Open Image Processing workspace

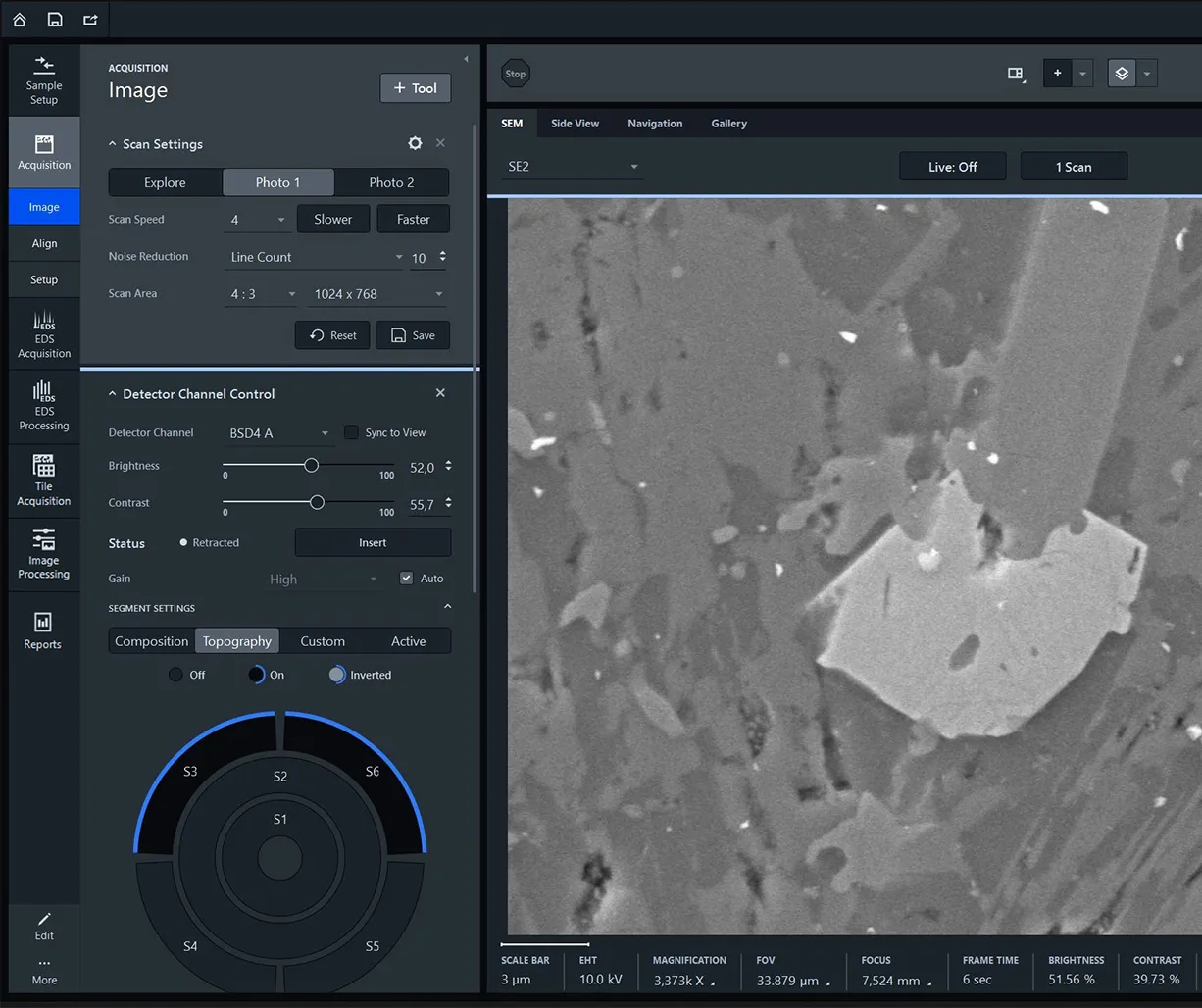(44, 554)
